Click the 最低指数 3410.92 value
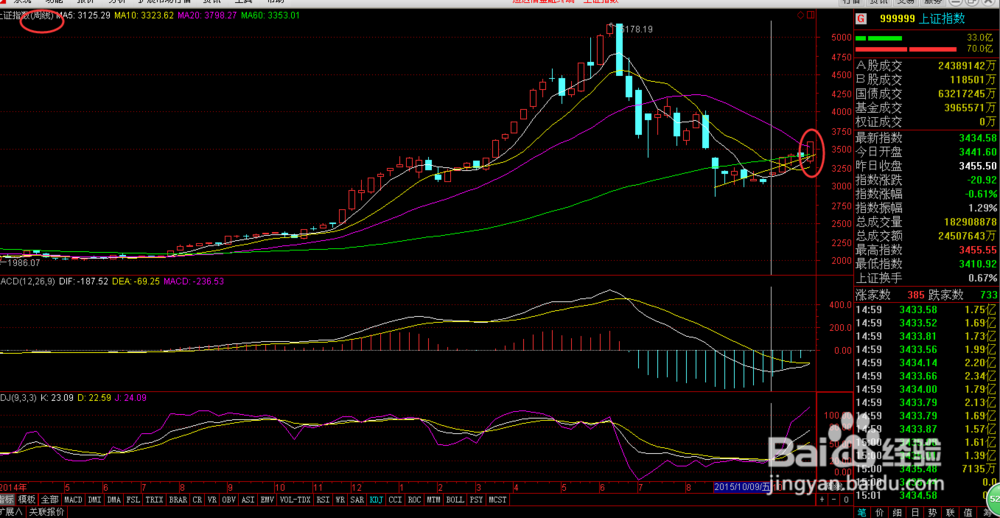This screenshot has height=518, width=1000. [x=976, y=263]
